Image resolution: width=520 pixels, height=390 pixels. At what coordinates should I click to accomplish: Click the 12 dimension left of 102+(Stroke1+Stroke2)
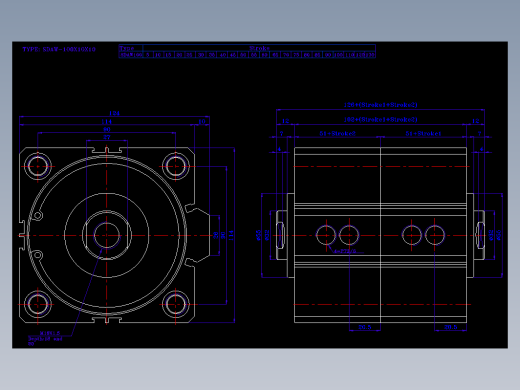tap(285, 121)
